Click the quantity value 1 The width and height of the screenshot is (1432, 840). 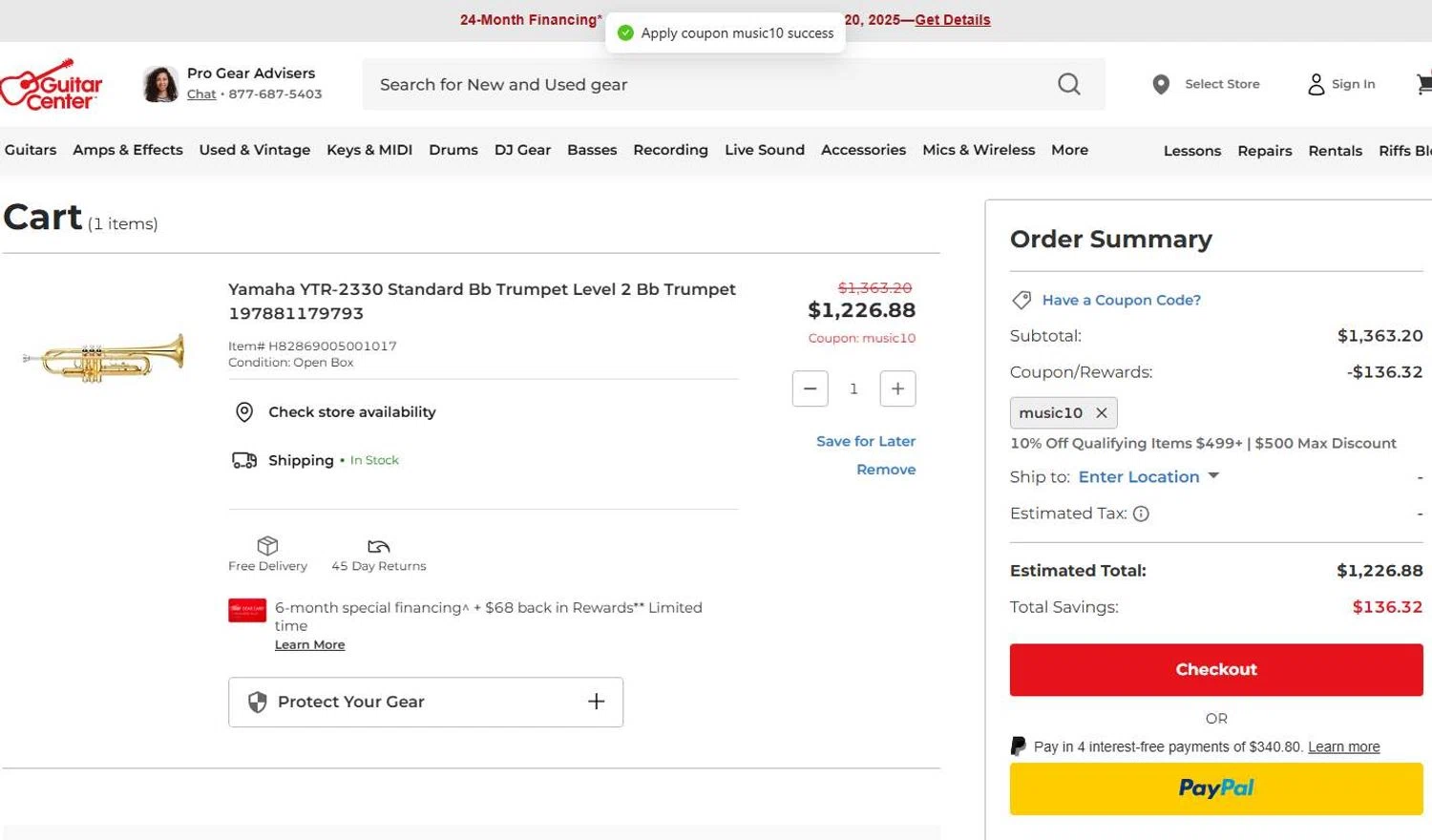click(853, 389)
